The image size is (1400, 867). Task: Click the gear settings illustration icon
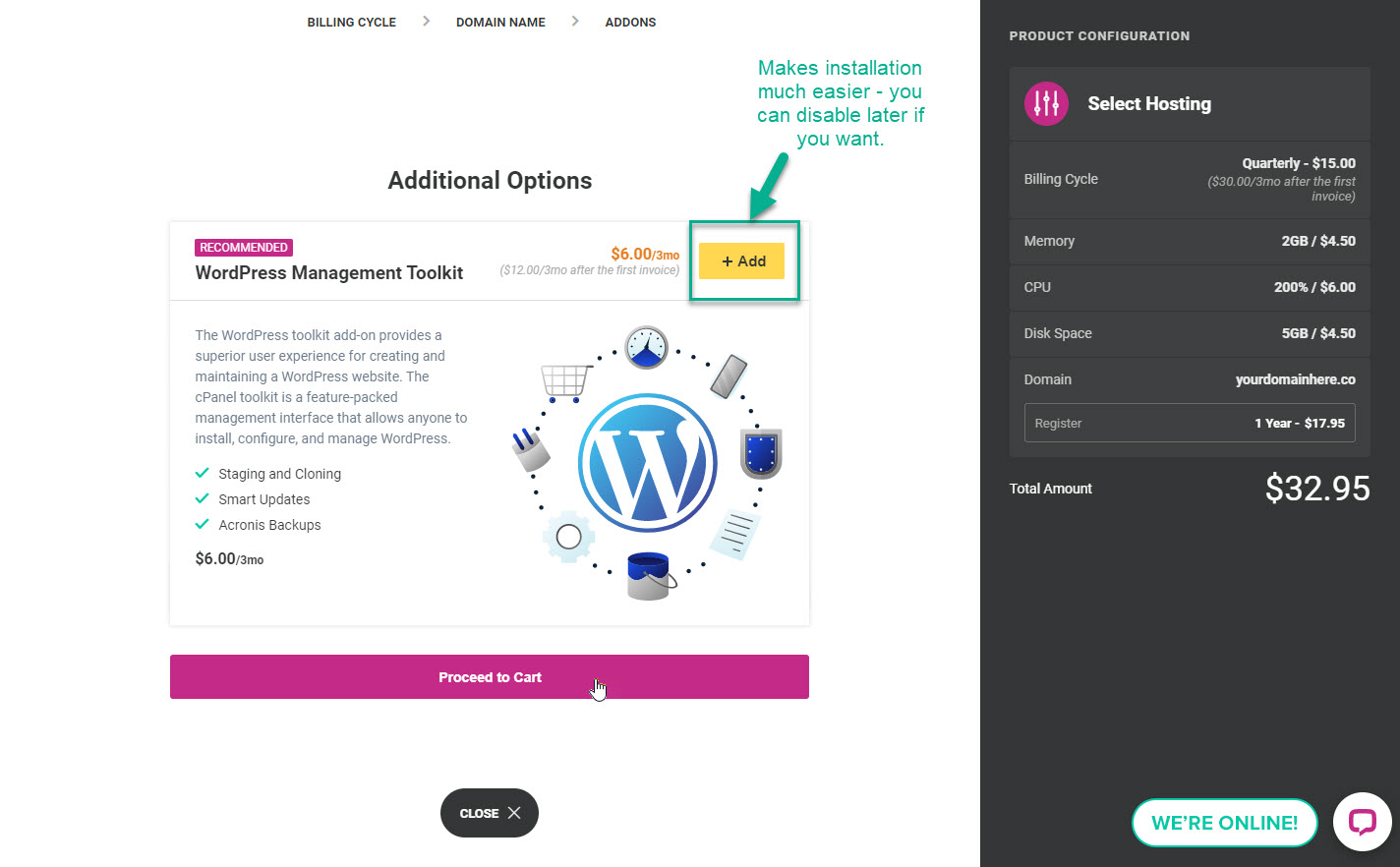click(x=568, y=536)
